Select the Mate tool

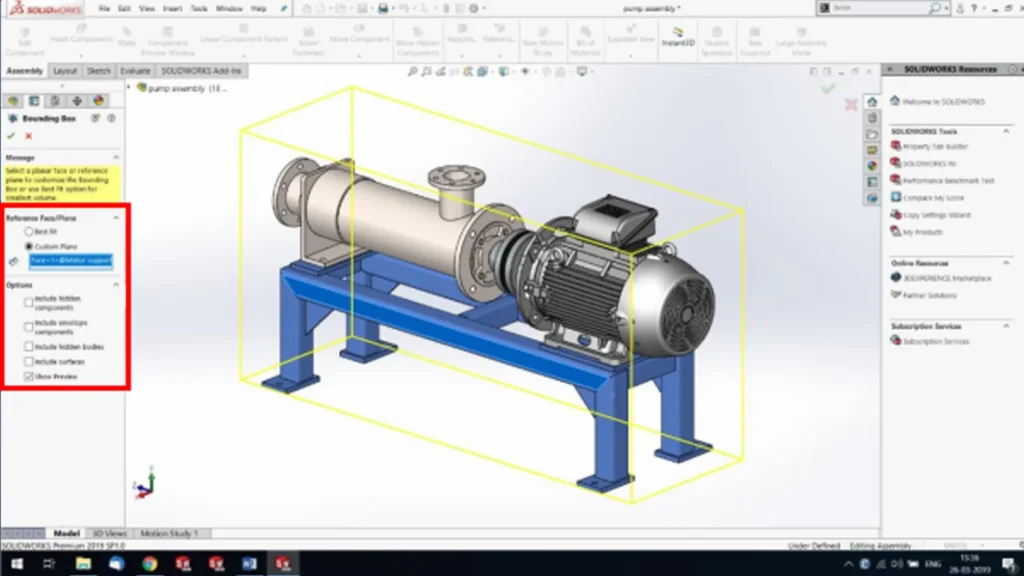(127, 37)
